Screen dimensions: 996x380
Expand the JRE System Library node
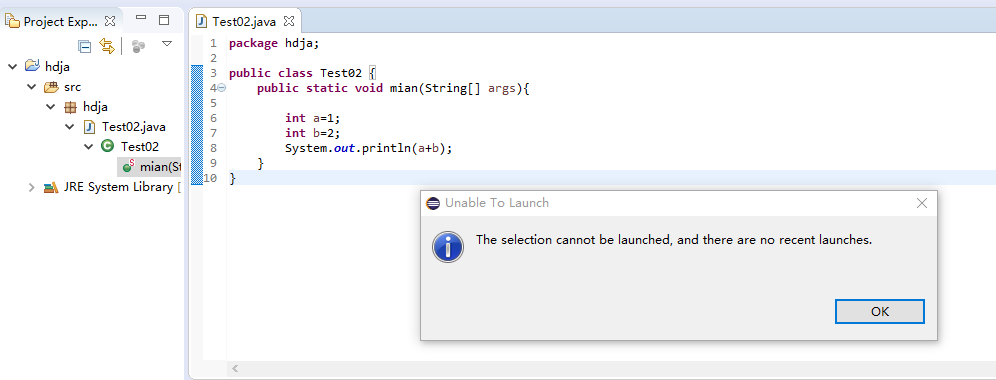coord(31,187)
